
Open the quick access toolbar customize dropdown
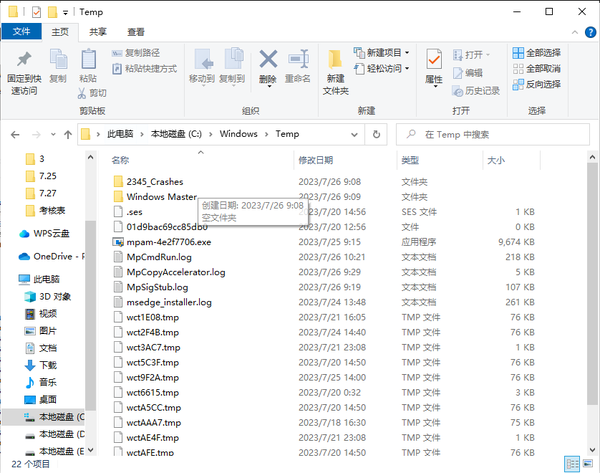pyautogui.click(x=65, y=13)
